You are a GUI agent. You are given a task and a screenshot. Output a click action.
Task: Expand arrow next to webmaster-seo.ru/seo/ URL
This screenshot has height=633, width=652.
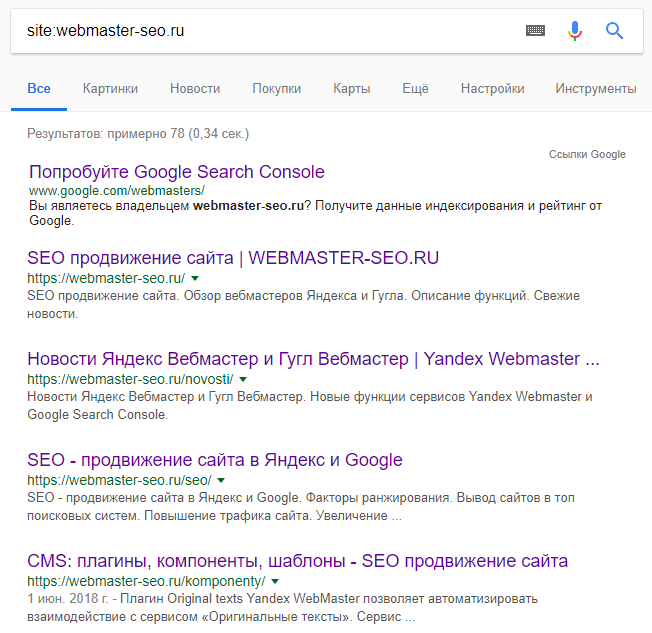pos(221,480)
